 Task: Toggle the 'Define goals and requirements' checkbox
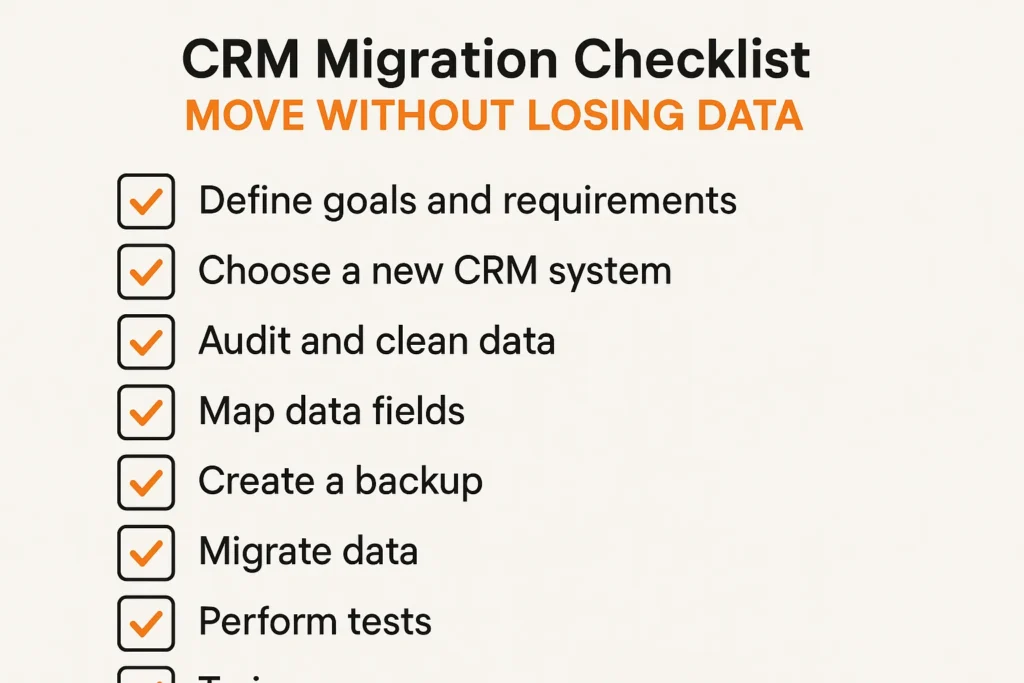(x=146, y=201)
